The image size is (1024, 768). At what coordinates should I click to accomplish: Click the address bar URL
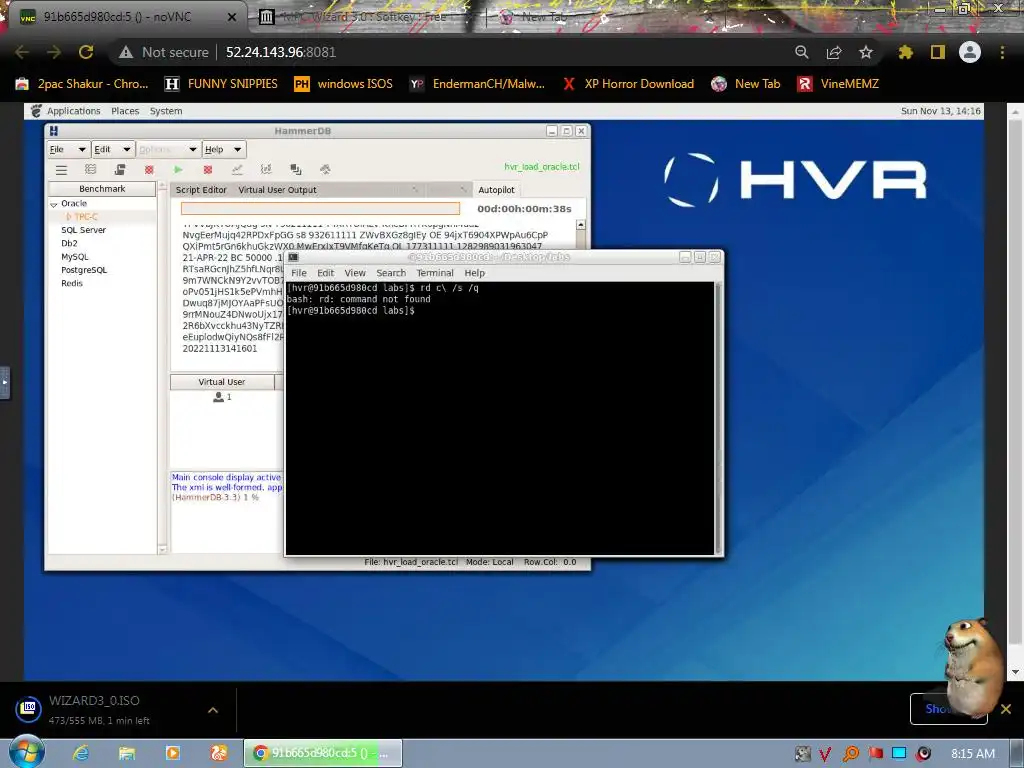click(281, 52)
